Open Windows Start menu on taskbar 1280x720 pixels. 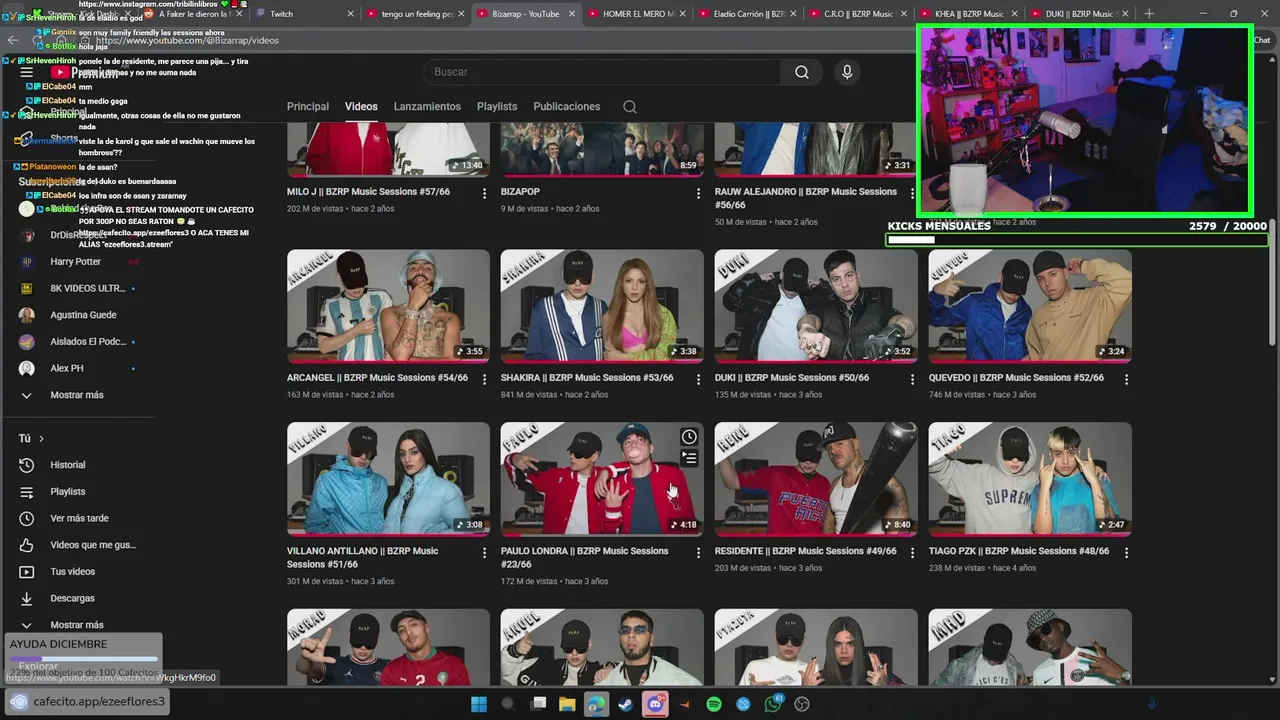coord(478,704)
